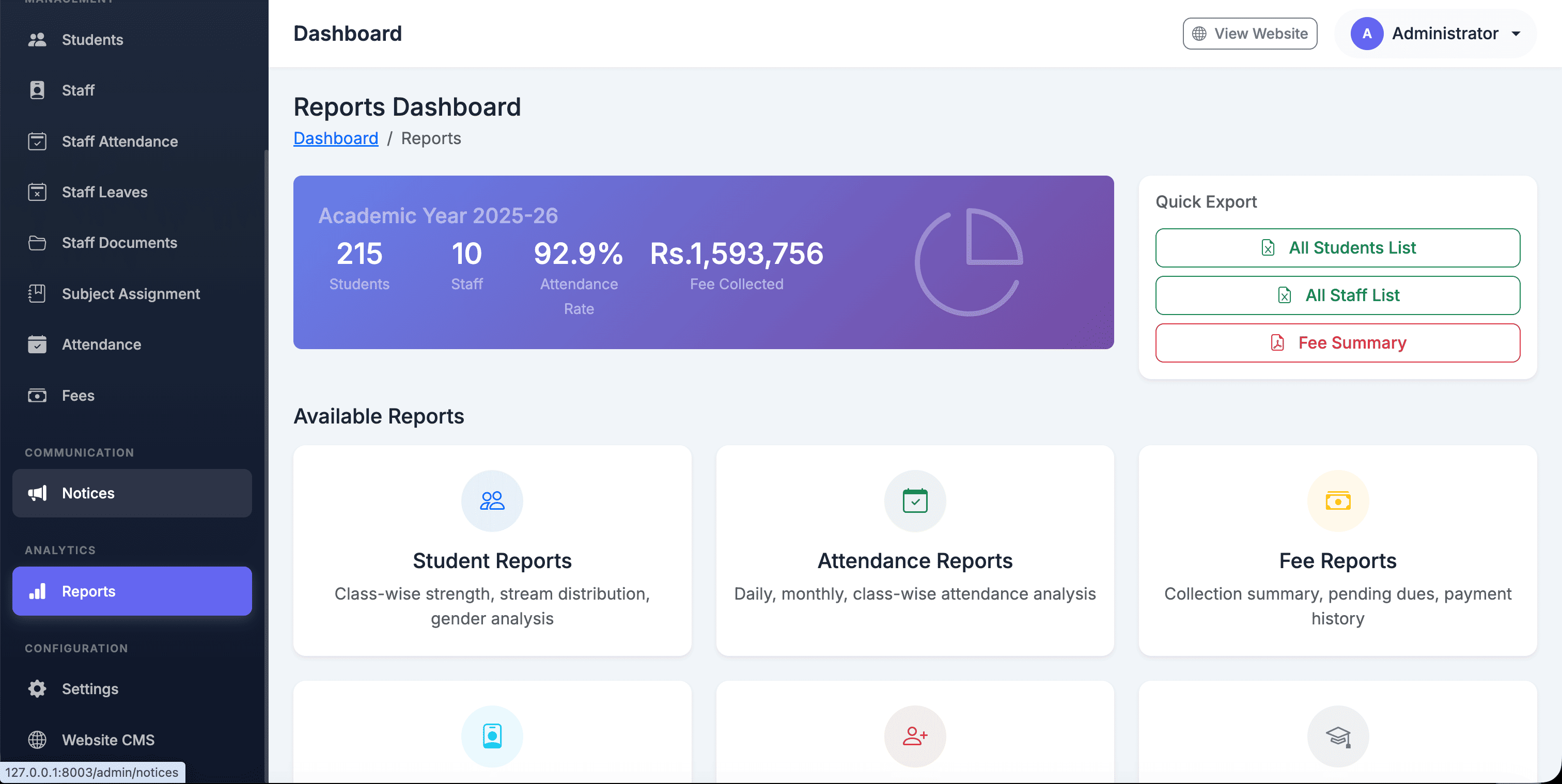Click the Administrator avatar circle

click(1366, 34)
